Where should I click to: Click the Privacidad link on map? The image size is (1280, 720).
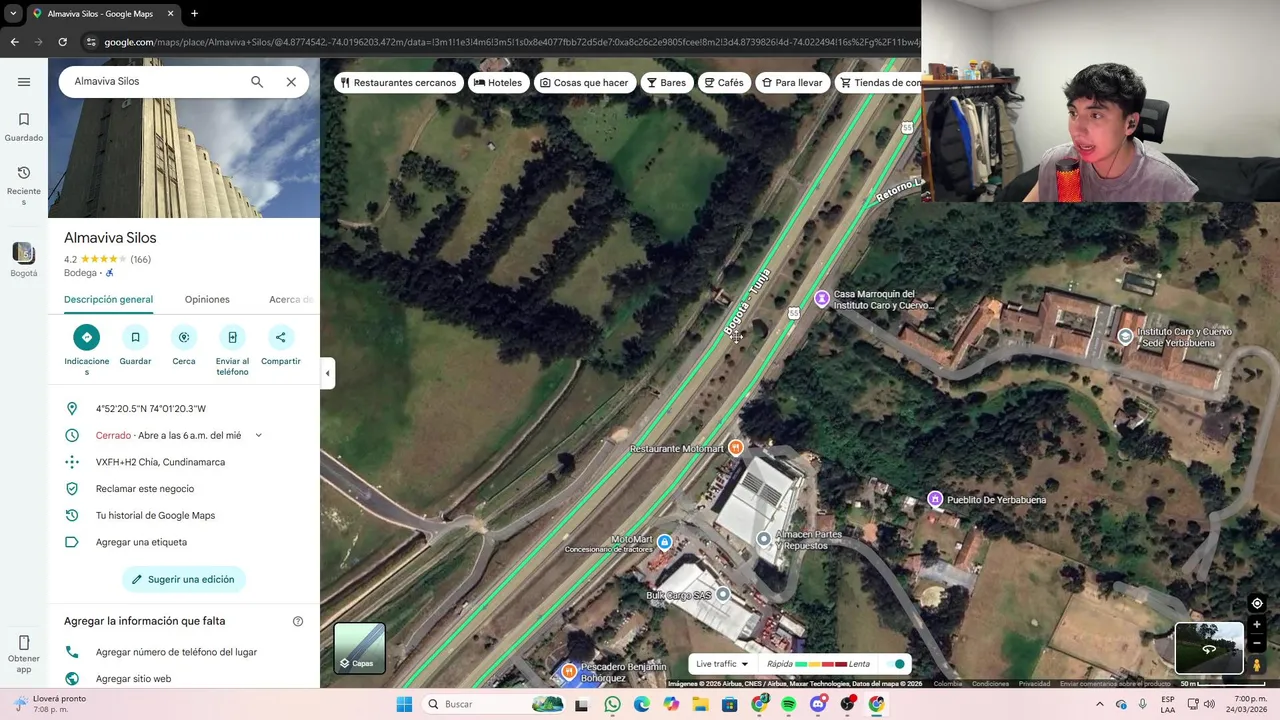click(1034, 684)
